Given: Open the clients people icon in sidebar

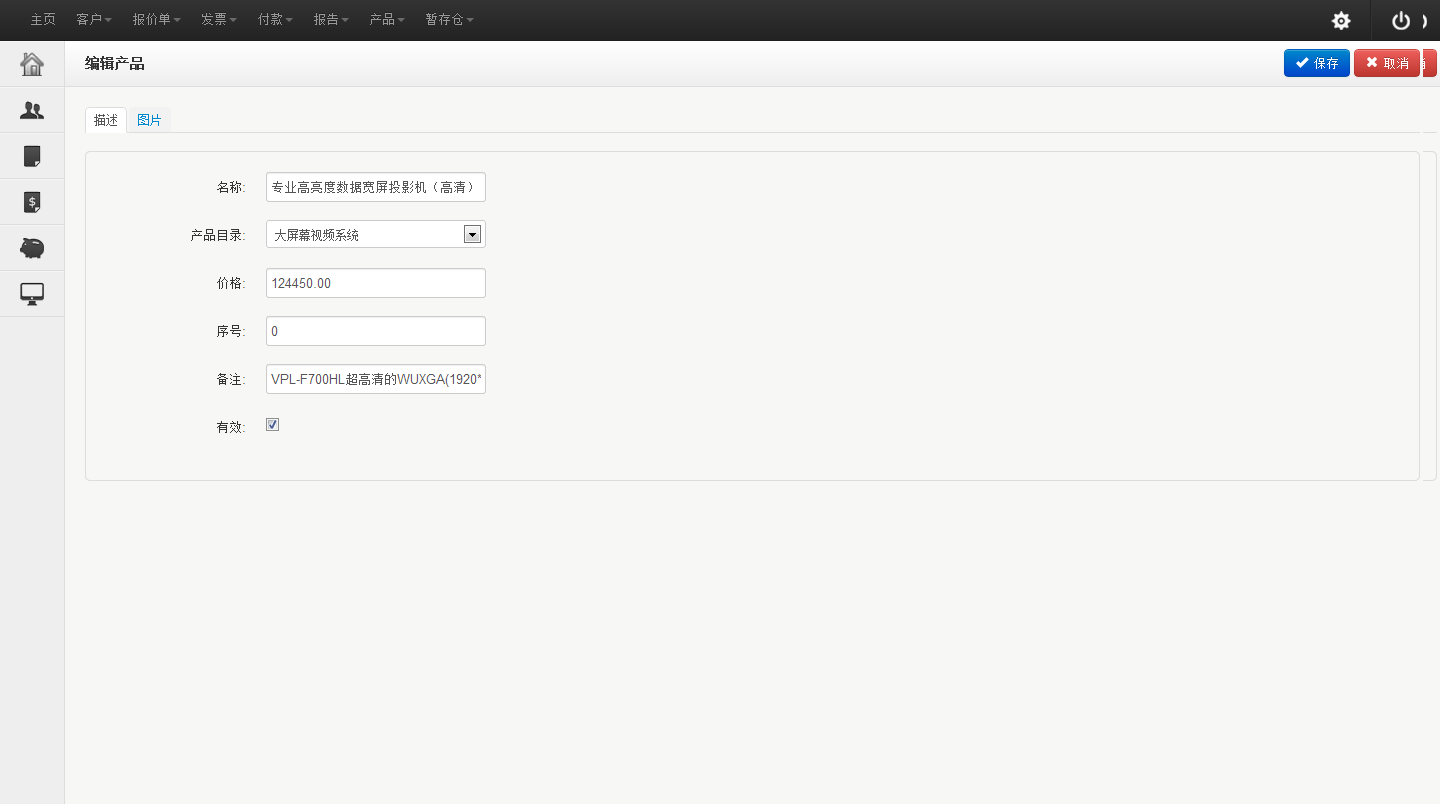Looking at the screenshot, I should point(32,111).
